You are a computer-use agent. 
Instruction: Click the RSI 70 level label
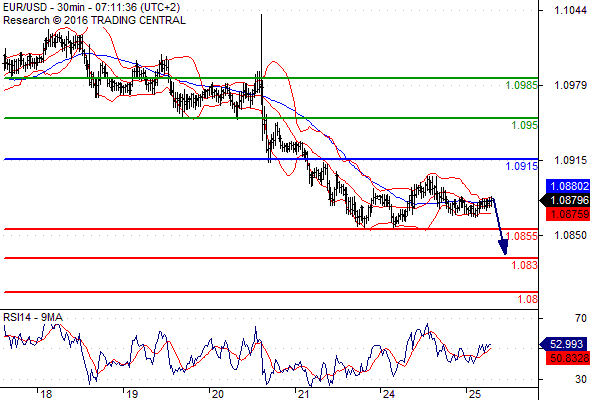[x=581, y=318]
